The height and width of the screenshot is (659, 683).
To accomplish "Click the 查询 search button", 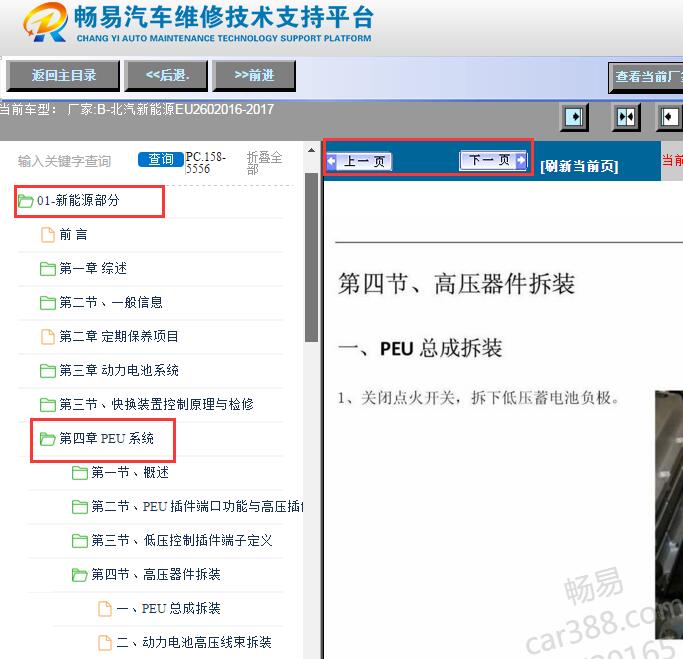I will pos(161,159).
